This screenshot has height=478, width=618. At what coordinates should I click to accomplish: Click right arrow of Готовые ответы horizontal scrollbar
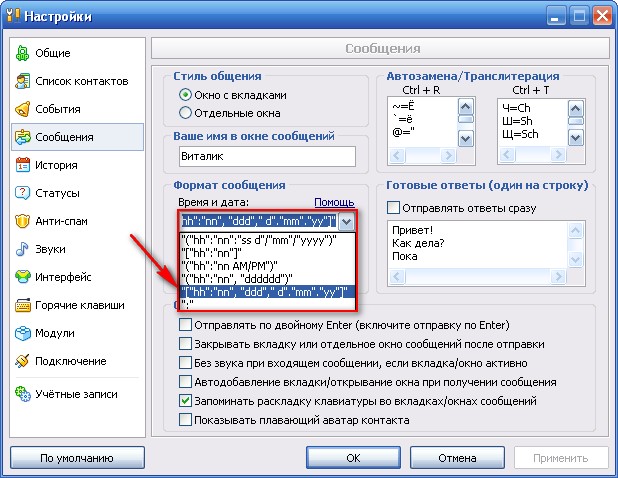[x=558, y=277]
